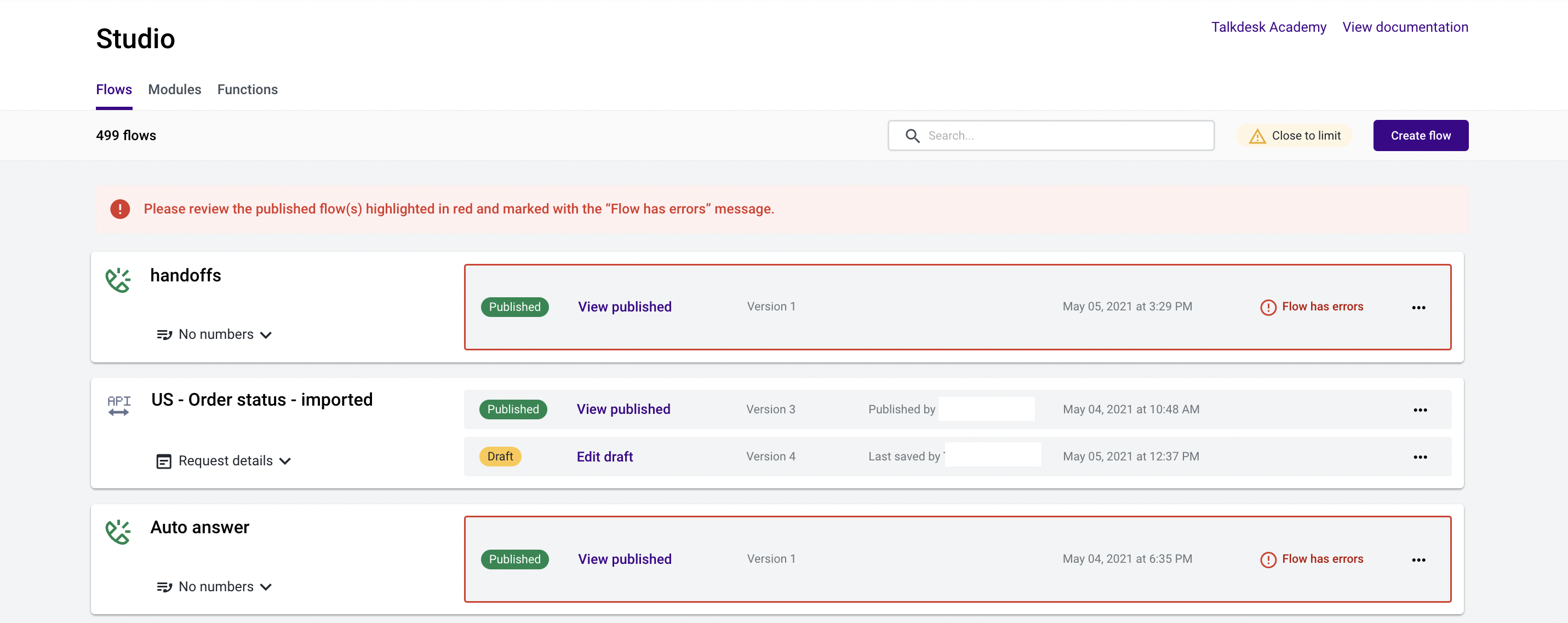Click the red error alert banner icon
The image size is (1568, 623).
pyautogui.click(x=120, y=209)
